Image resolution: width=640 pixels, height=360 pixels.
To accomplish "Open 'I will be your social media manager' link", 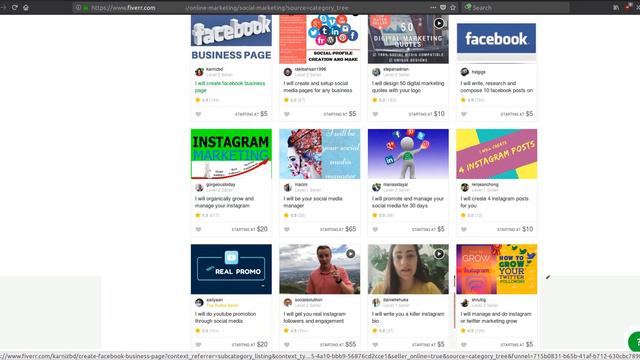I will 313,202.
